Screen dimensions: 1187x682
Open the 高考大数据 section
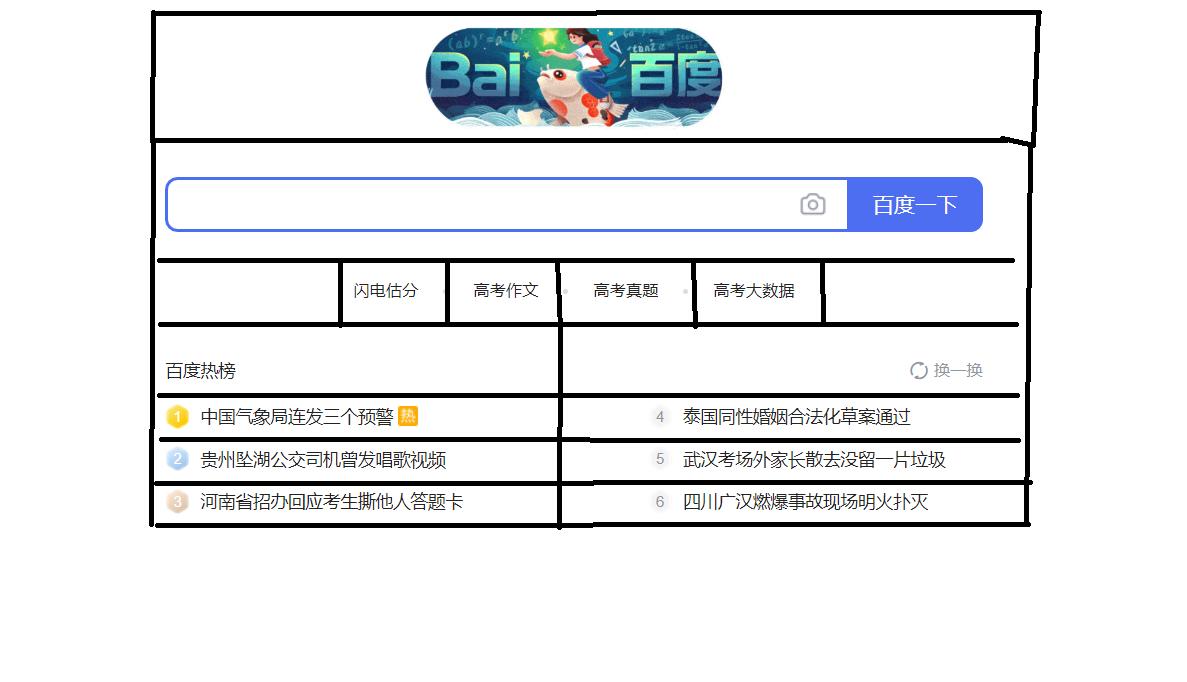tap(754, 292)
